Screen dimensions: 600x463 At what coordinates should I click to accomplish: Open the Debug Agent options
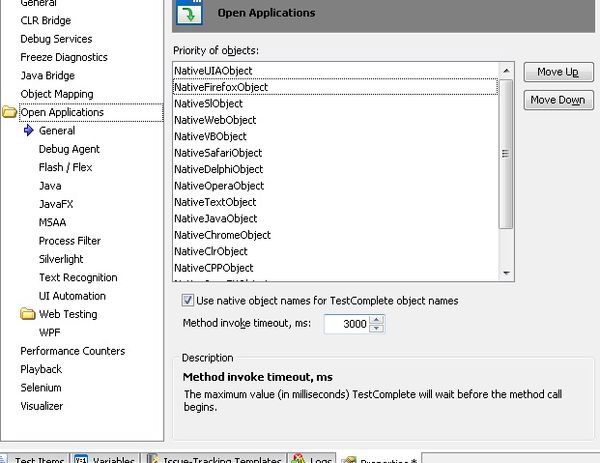[69, 149]
